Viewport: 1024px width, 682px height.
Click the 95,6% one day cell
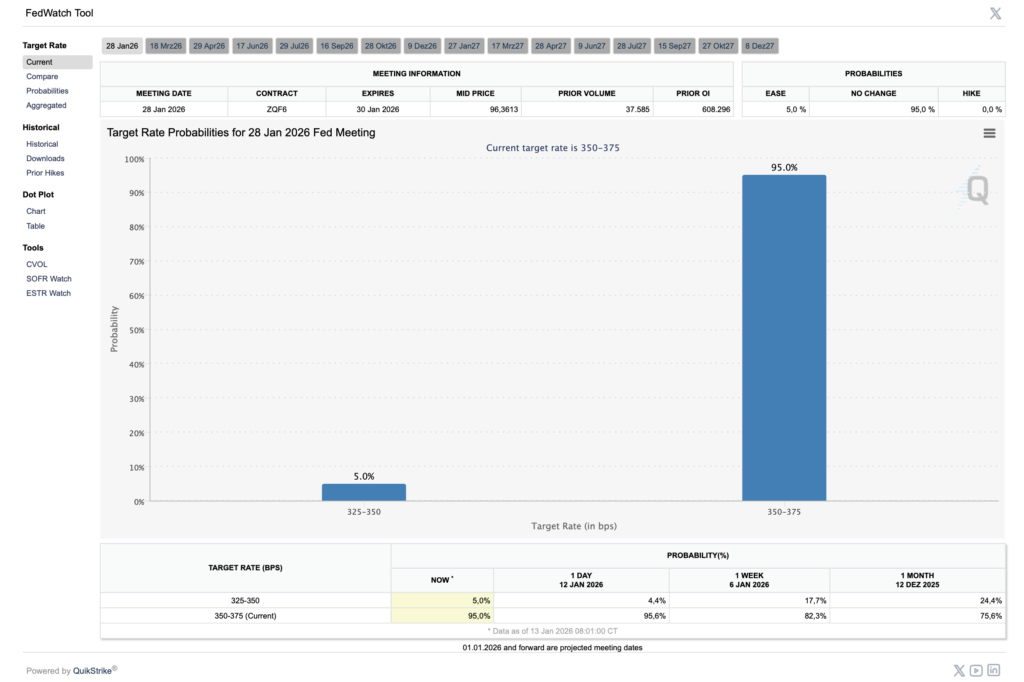click(x=581, y=615)
